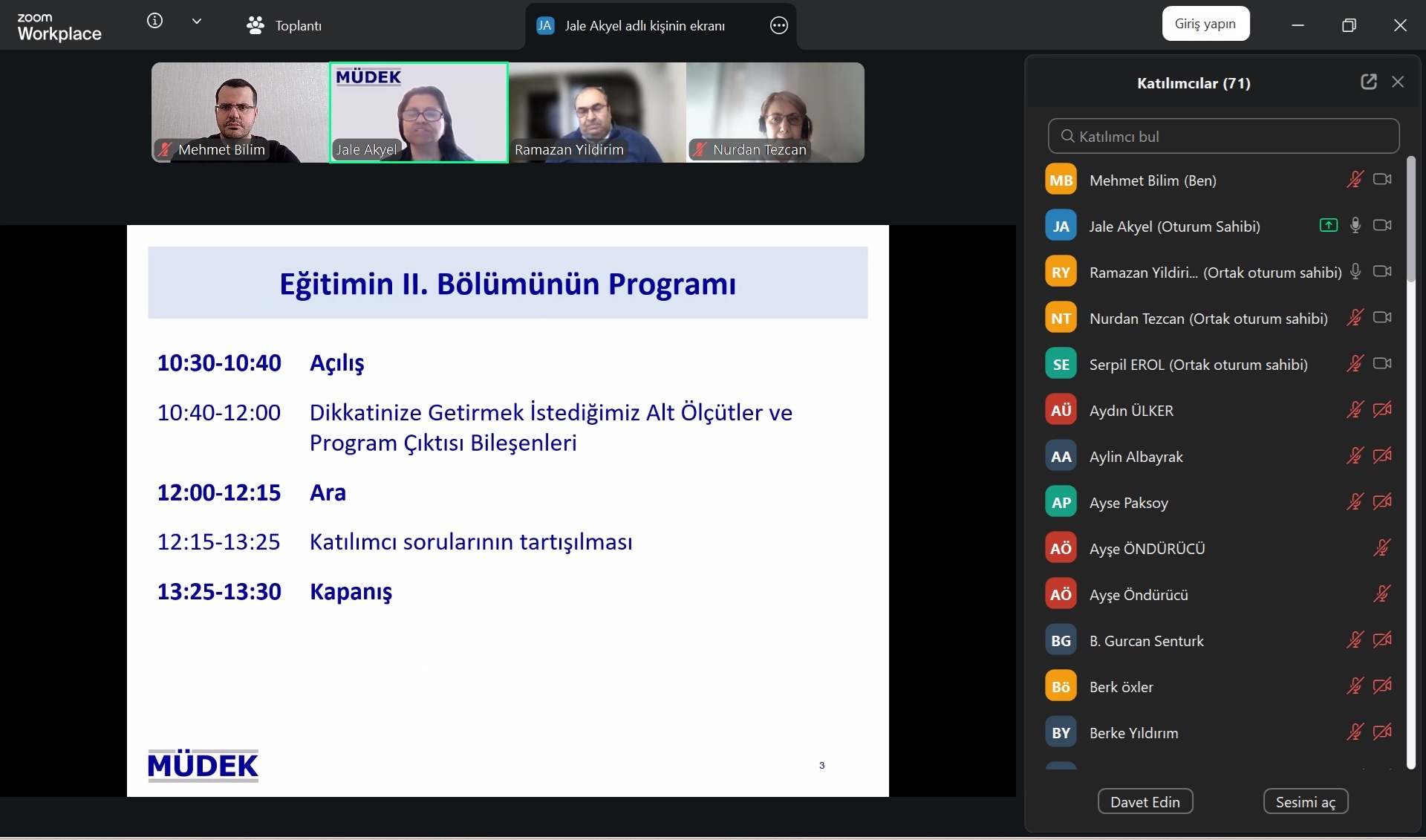Pop out the Katılımcılar panel
This screenshot has width=1426, height=840.
(1368, 82)
